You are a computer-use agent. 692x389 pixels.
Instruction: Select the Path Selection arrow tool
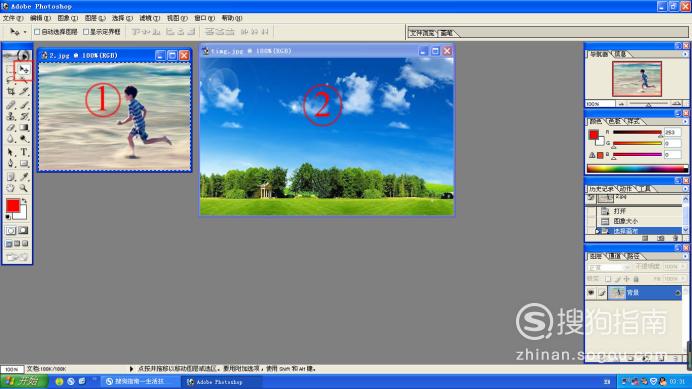pos(11,152)
